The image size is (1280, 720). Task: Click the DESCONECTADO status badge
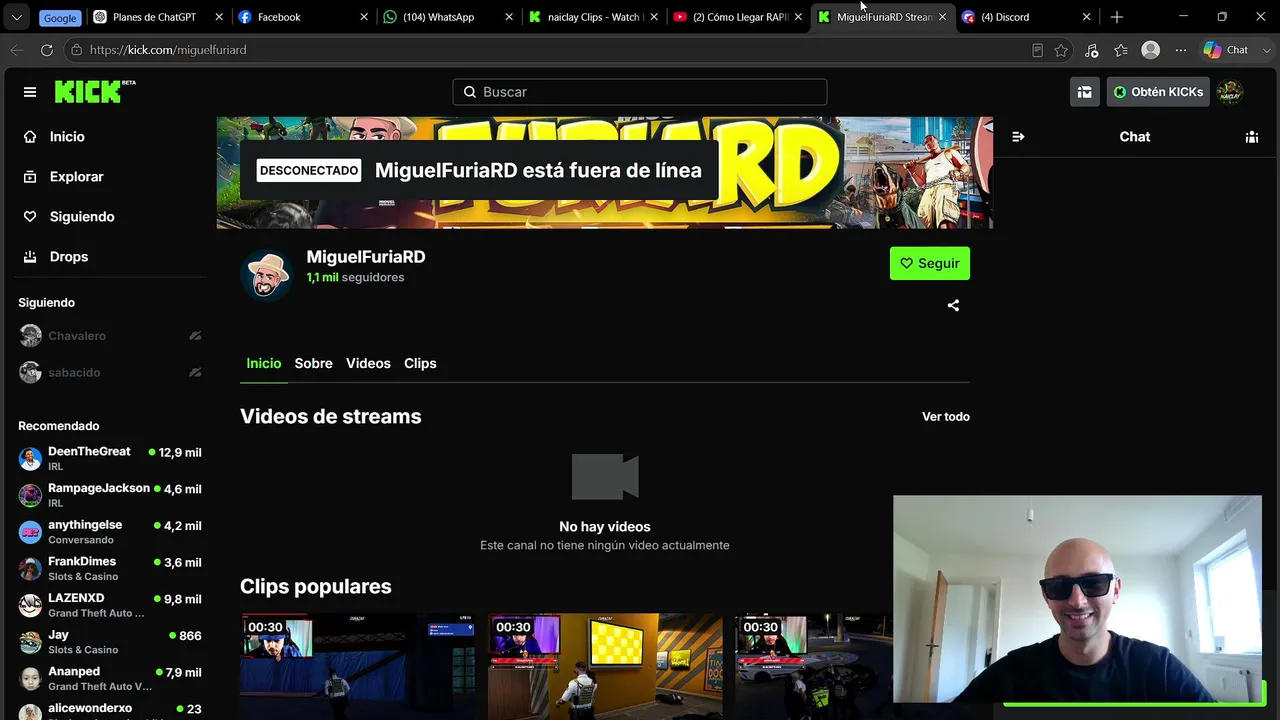tap(309, 171)
